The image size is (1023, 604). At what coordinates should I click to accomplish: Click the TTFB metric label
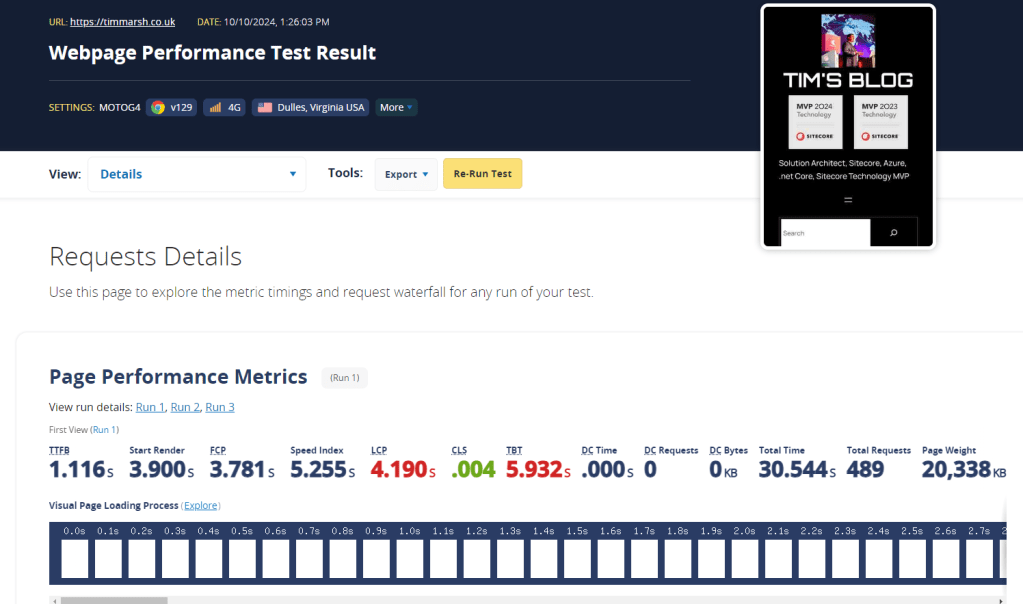[59, 451]
